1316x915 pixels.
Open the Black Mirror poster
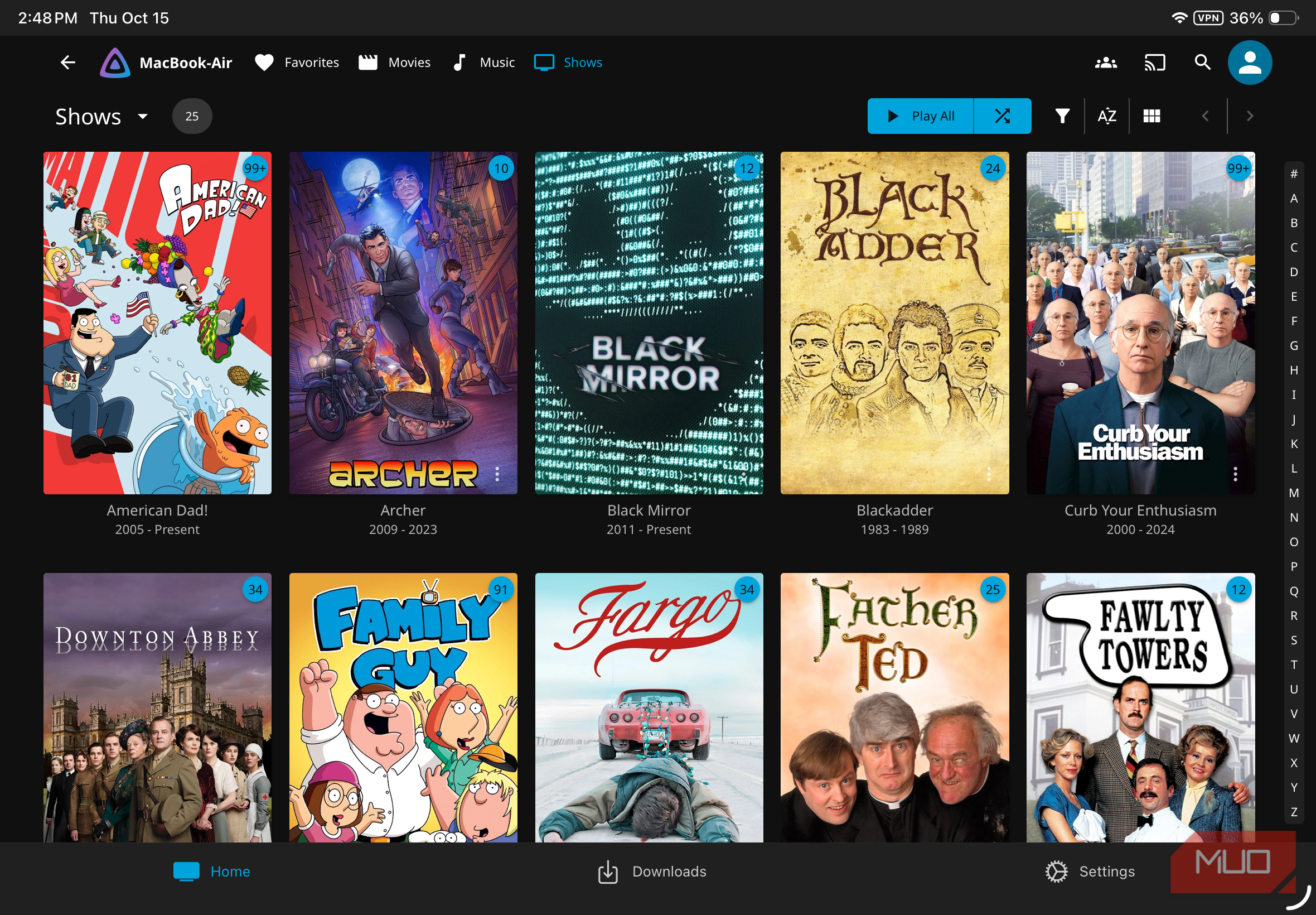tap(649, 323)
